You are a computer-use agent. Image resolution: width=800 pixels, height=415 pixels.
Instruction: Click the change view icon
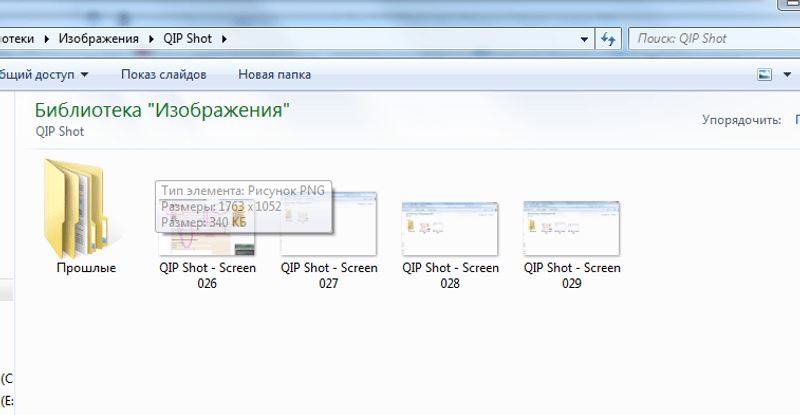[764, 75]
